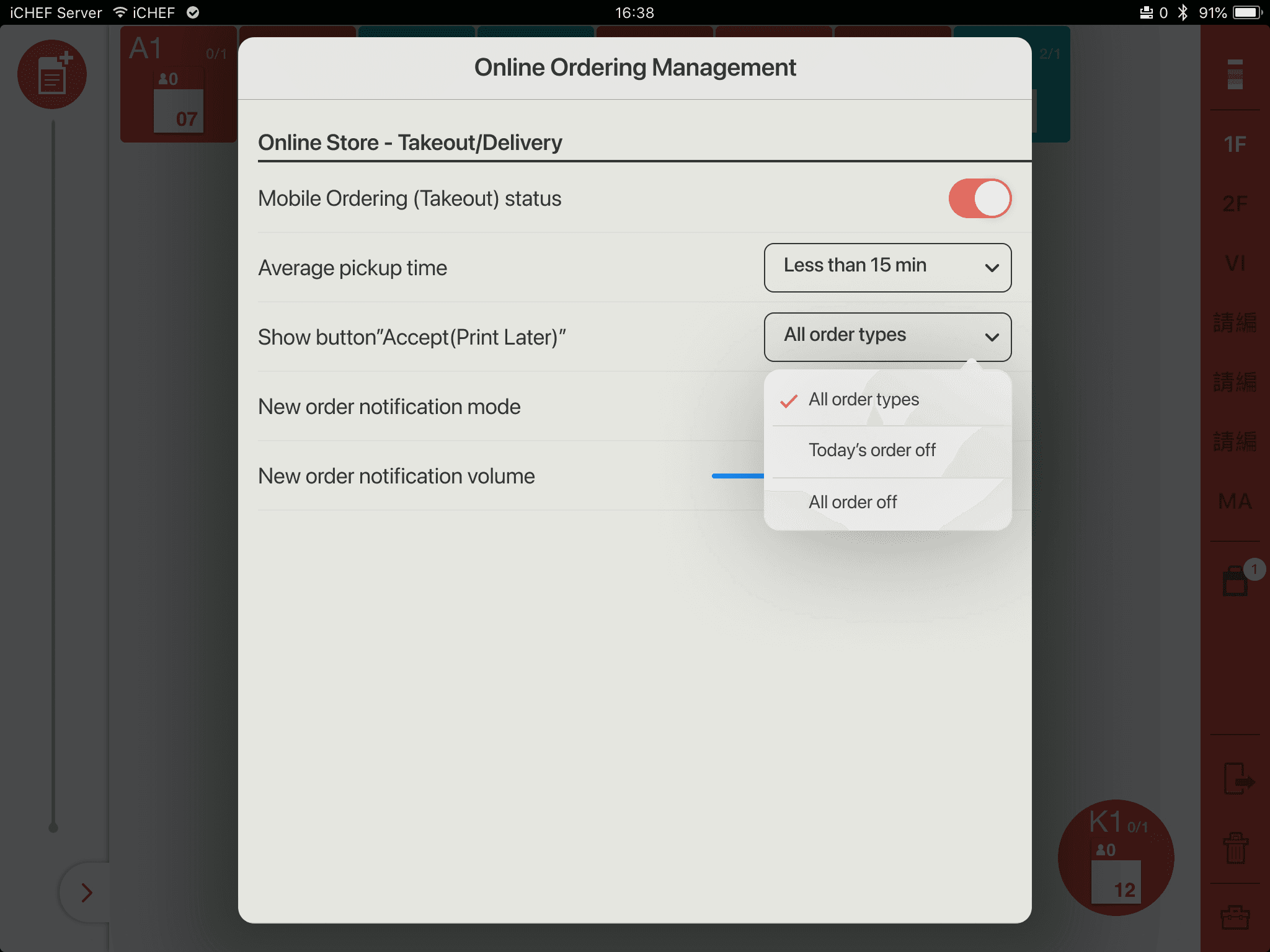
Task: Tap the printer icon atop the right sidebar
Action: (1235, 74)
